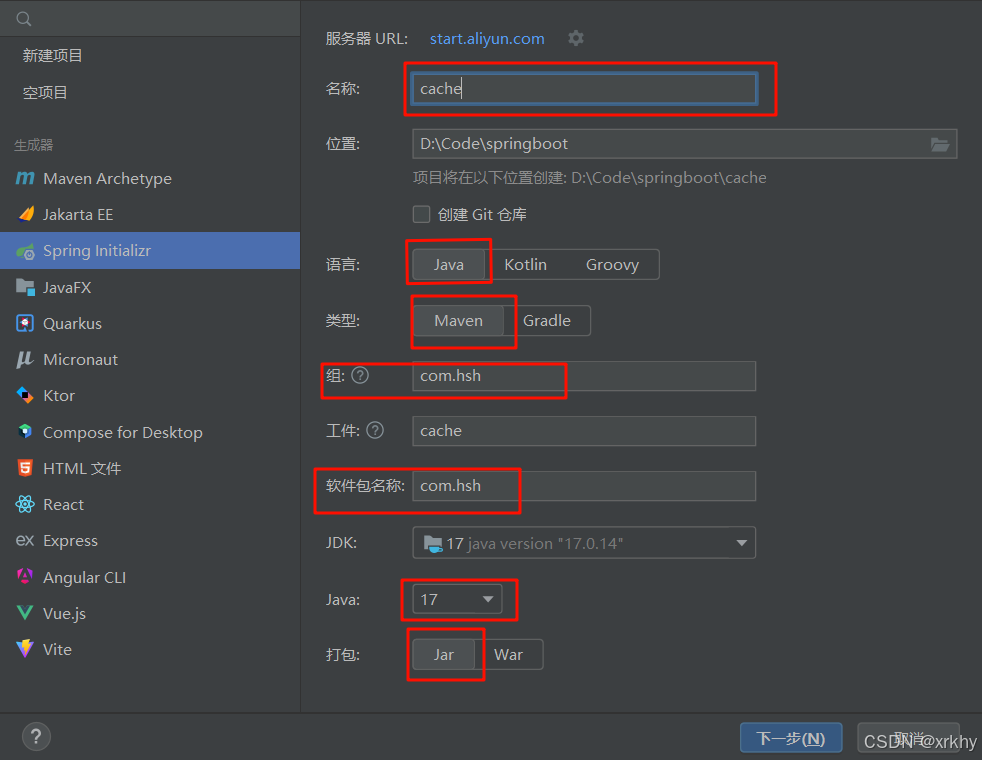Select War packaging
Screen dimensions: 982x760
click(508, 655)
